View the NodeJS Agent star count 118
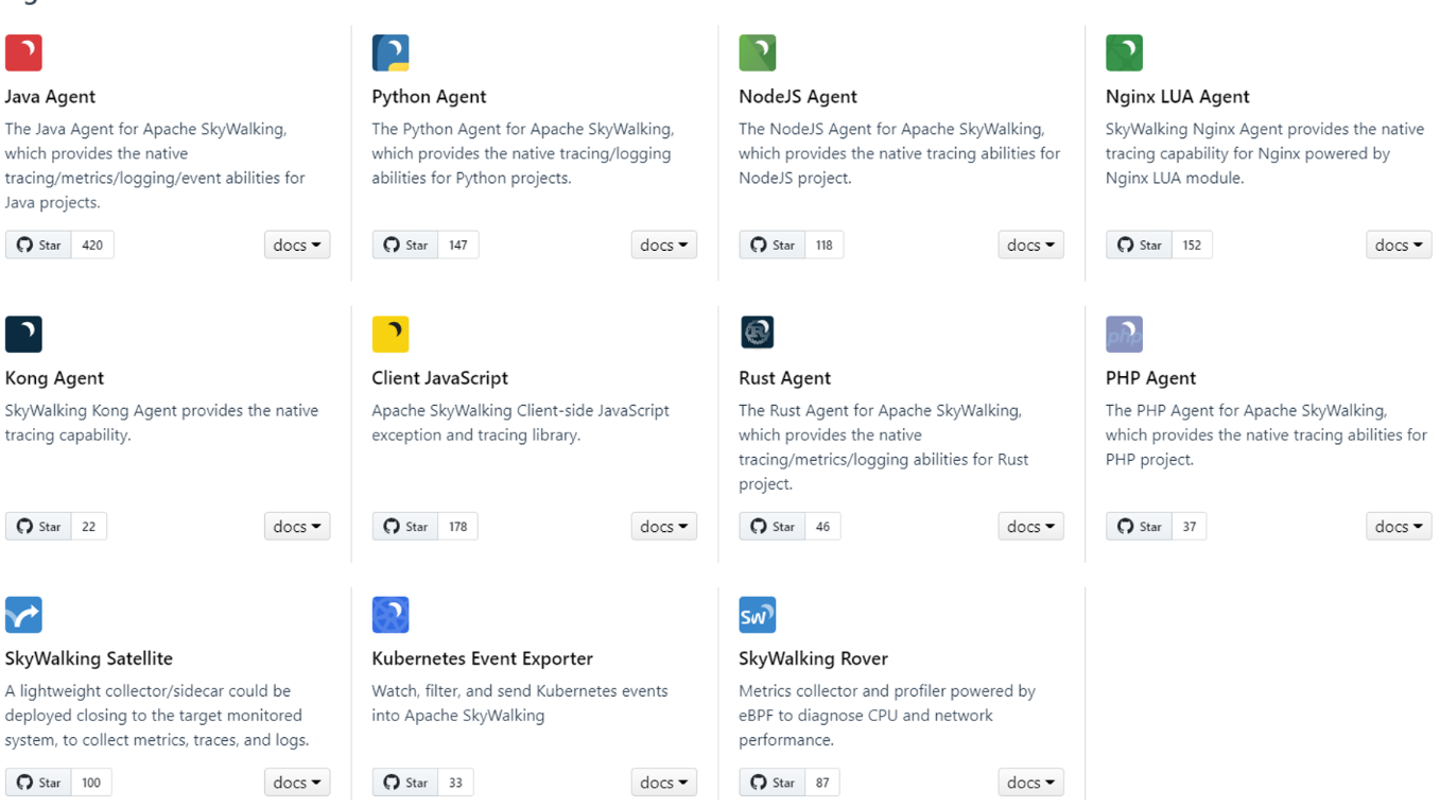This screenshot has height=800, width=1440. [824, 245]
